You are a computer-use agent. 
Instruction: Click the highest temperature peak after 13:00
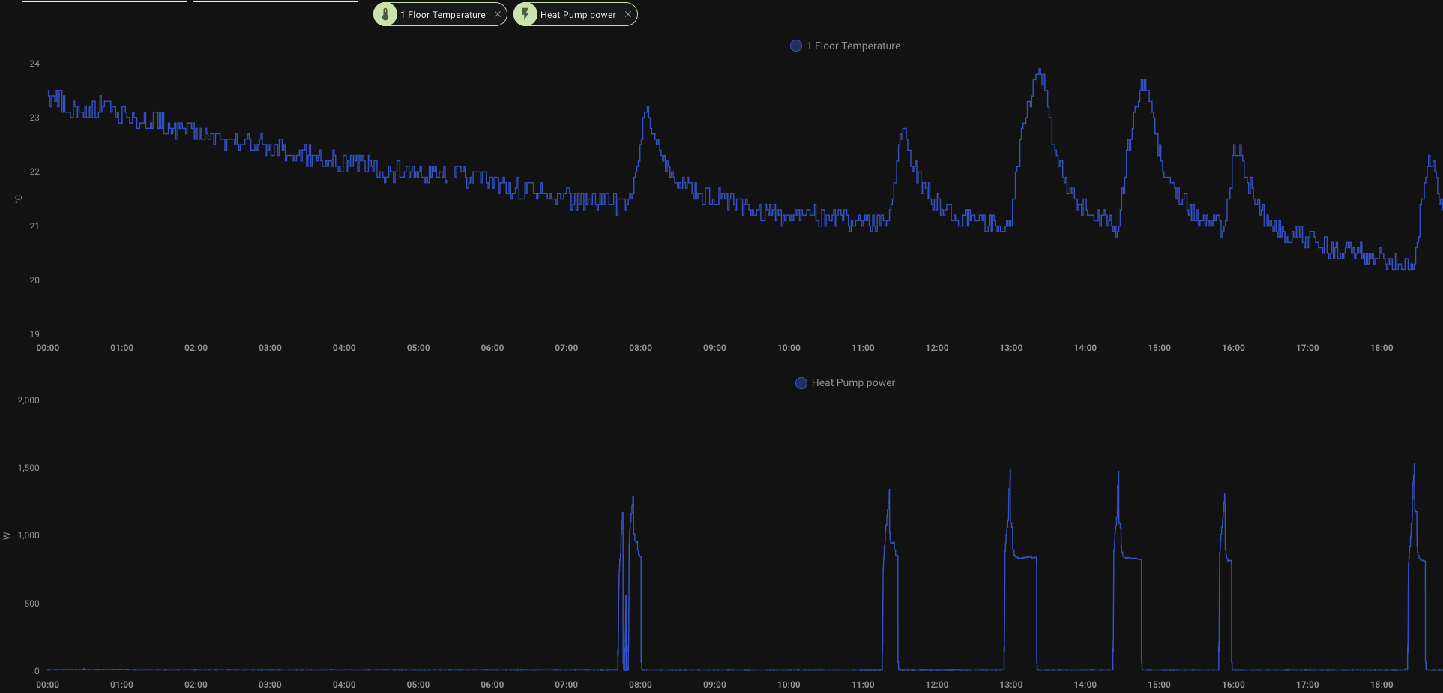1040,71
